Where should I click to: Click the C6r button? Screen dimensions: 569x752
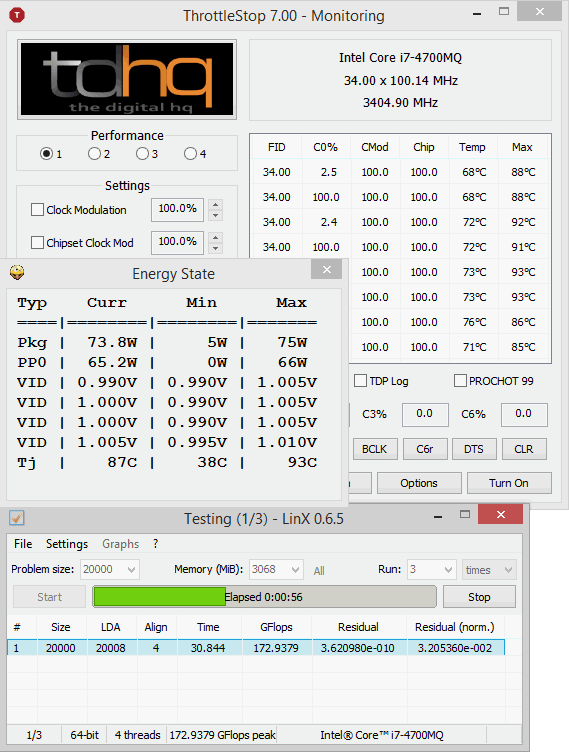(x=425, y=449)
